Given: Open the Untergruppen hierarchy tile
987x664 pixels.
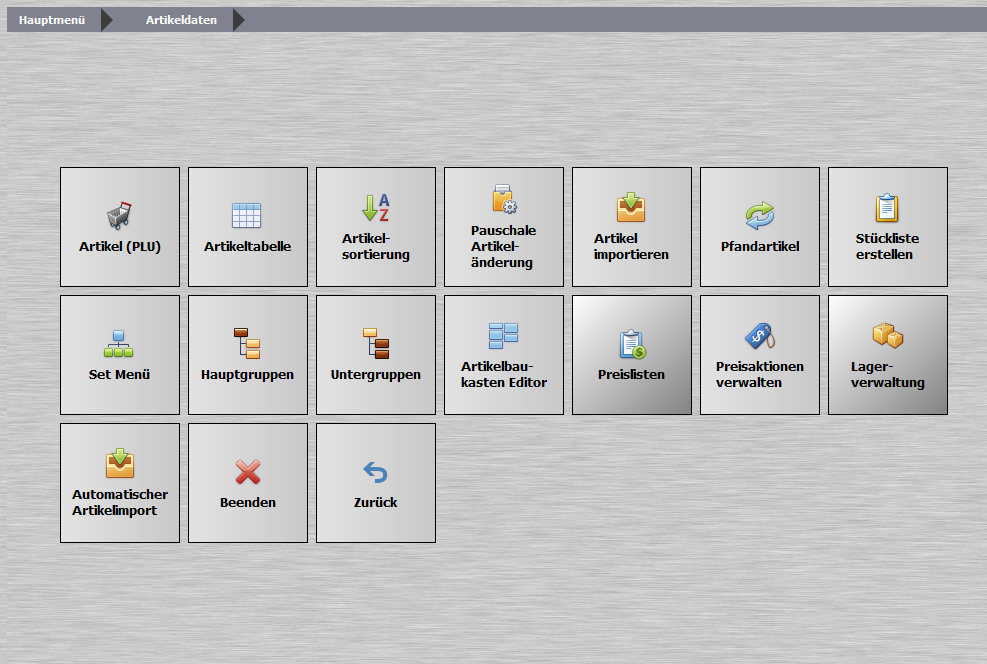Looking at the screenshot, I should (376, 355).
